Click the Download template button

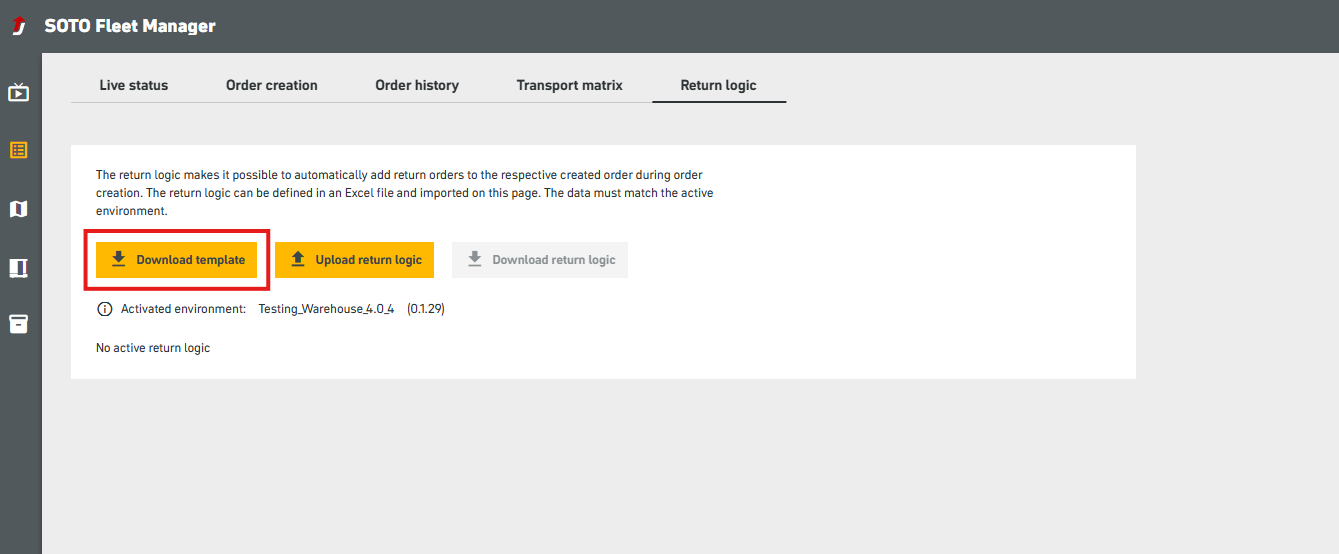177,259
